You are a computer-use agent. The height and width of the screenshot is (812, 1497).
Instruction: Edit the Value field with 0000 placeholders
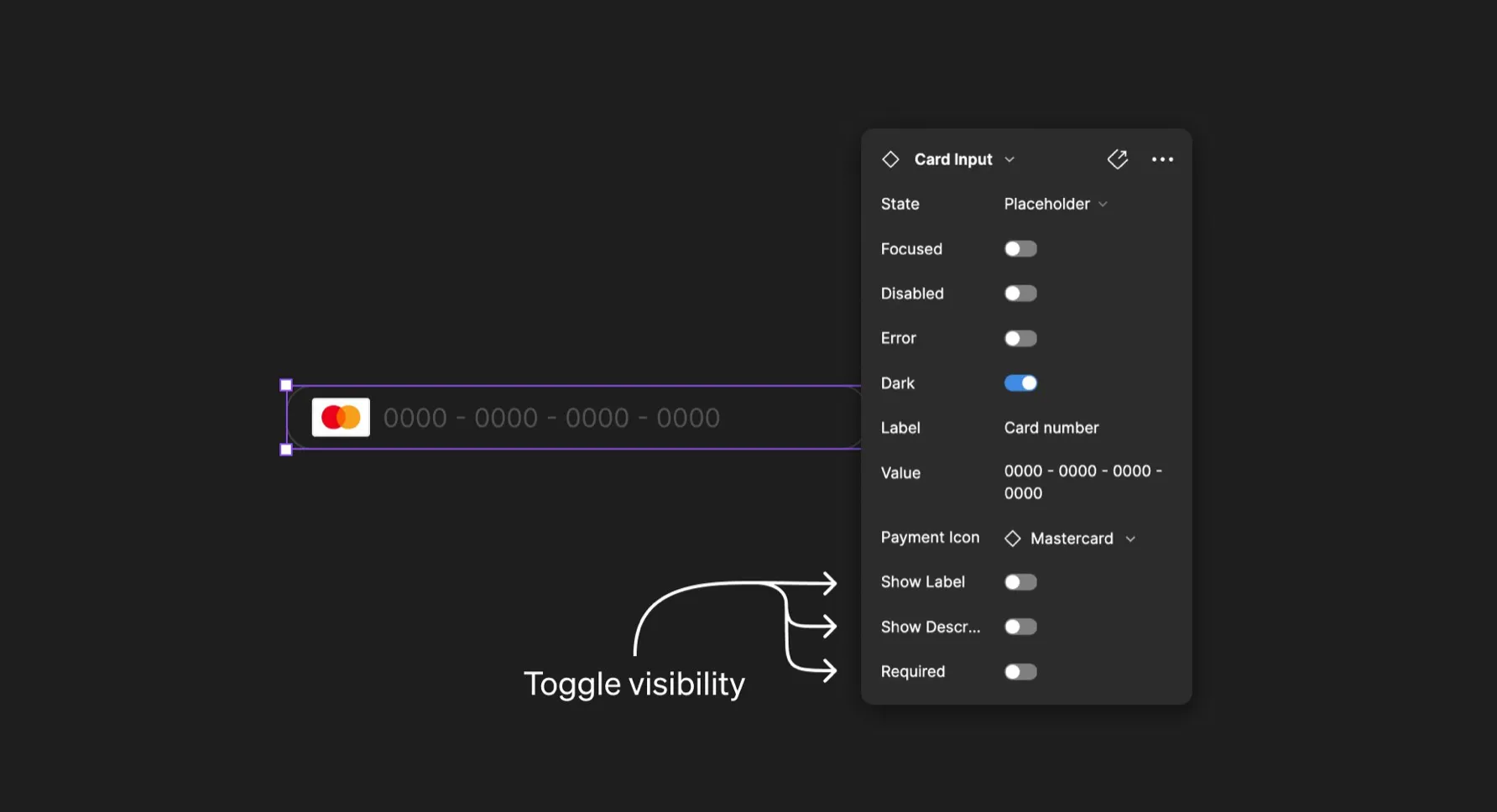pyautogui.click(x=1083, y=482)
